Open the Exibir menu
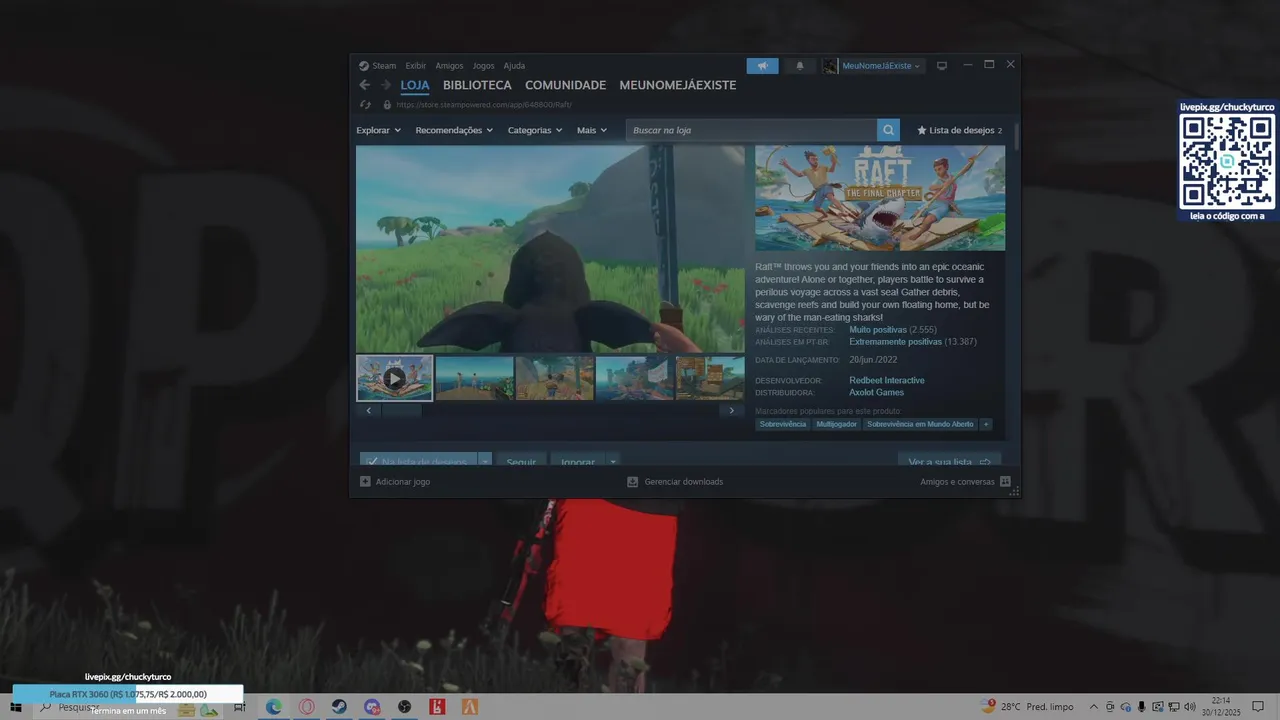 (415, 66)
